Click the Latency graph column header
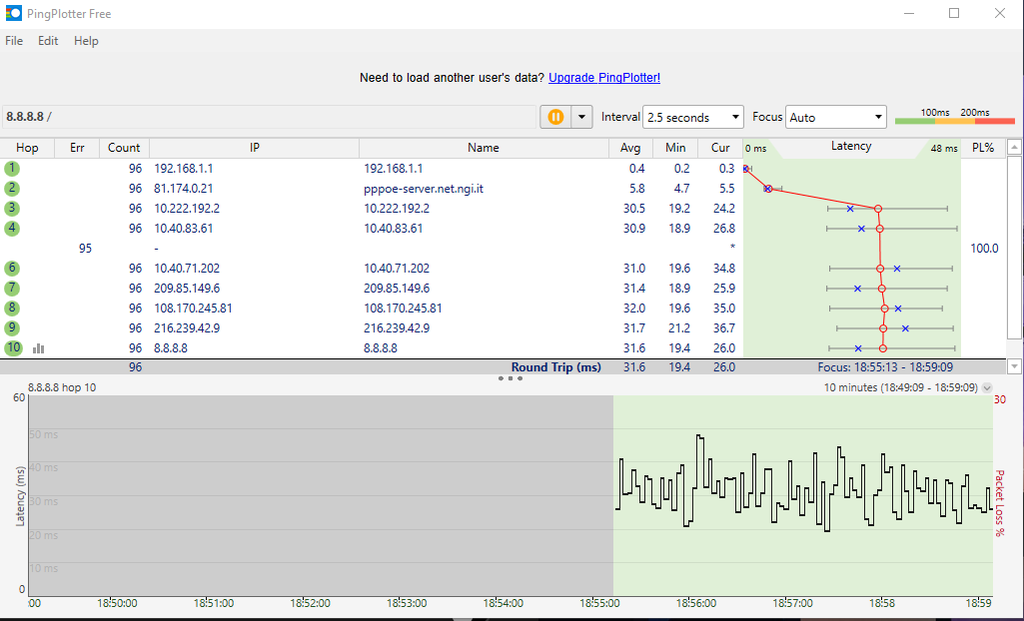The image size is (1024, 621). pos(851,147)
